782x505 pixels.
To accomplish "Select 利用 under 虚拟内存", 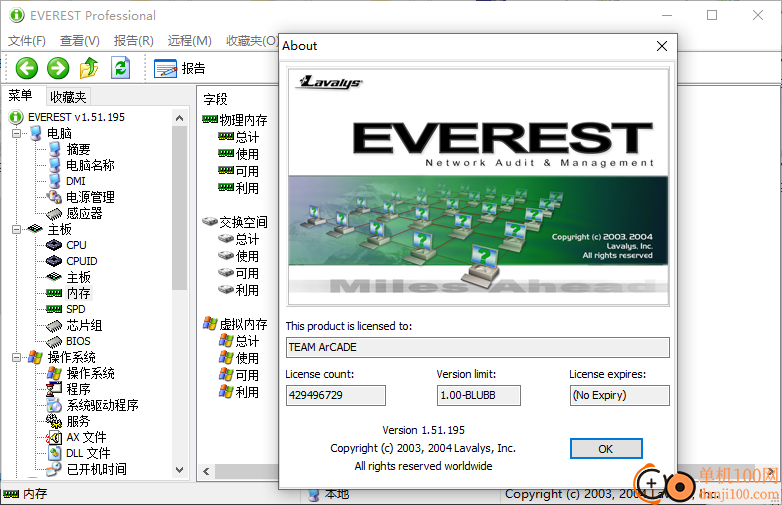I will click(x=239, y=392).
